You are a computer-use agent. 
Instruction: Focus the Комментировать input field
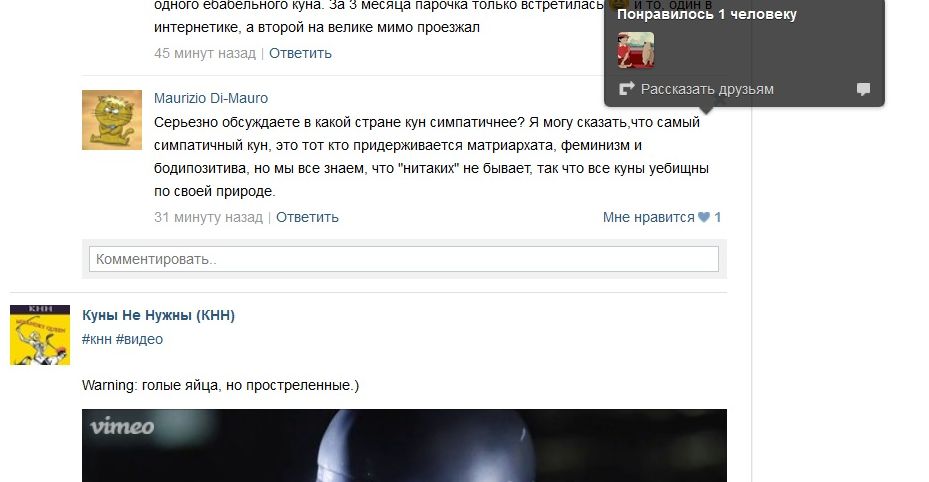coord(404,259)
